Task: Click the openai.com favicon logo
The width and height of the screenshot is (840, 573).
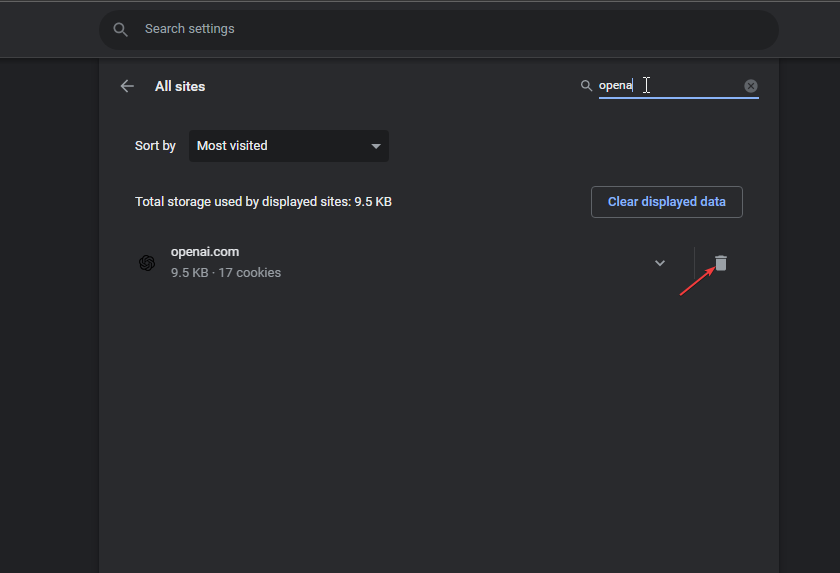Action: click(147, 263)
